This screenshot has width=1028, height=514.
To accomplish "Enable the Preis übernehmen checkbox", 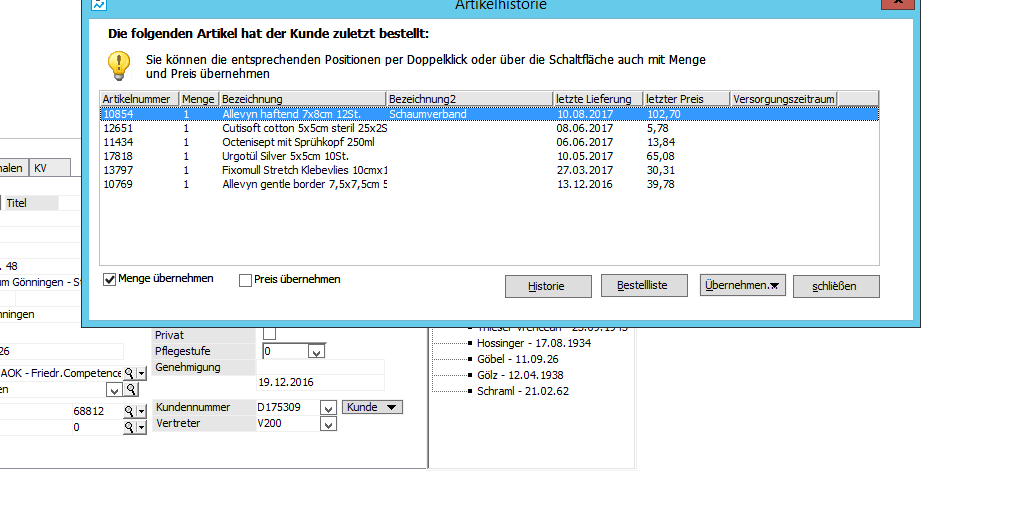I will point(245,280).
